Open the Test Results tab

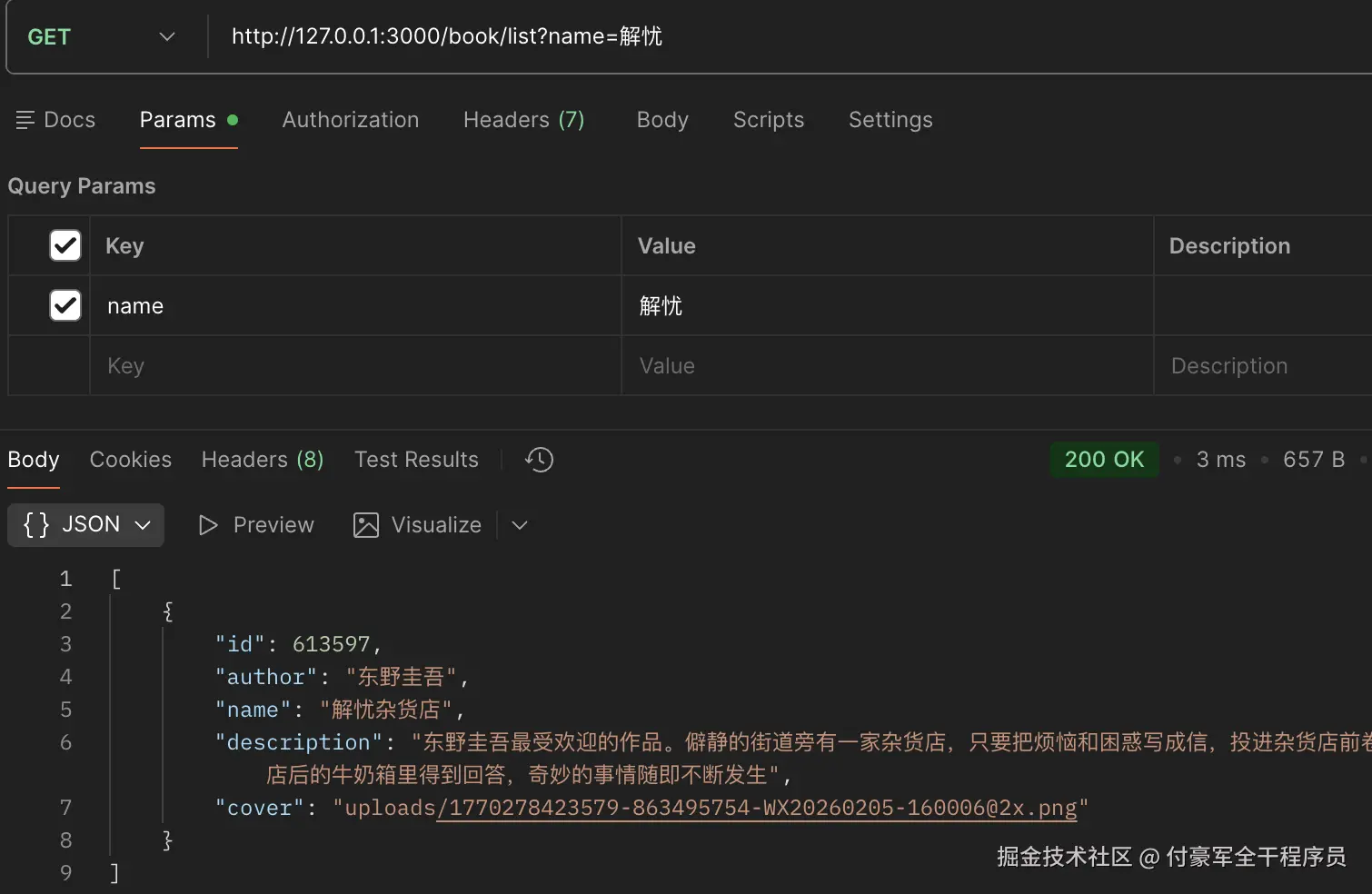coord(416,460)
